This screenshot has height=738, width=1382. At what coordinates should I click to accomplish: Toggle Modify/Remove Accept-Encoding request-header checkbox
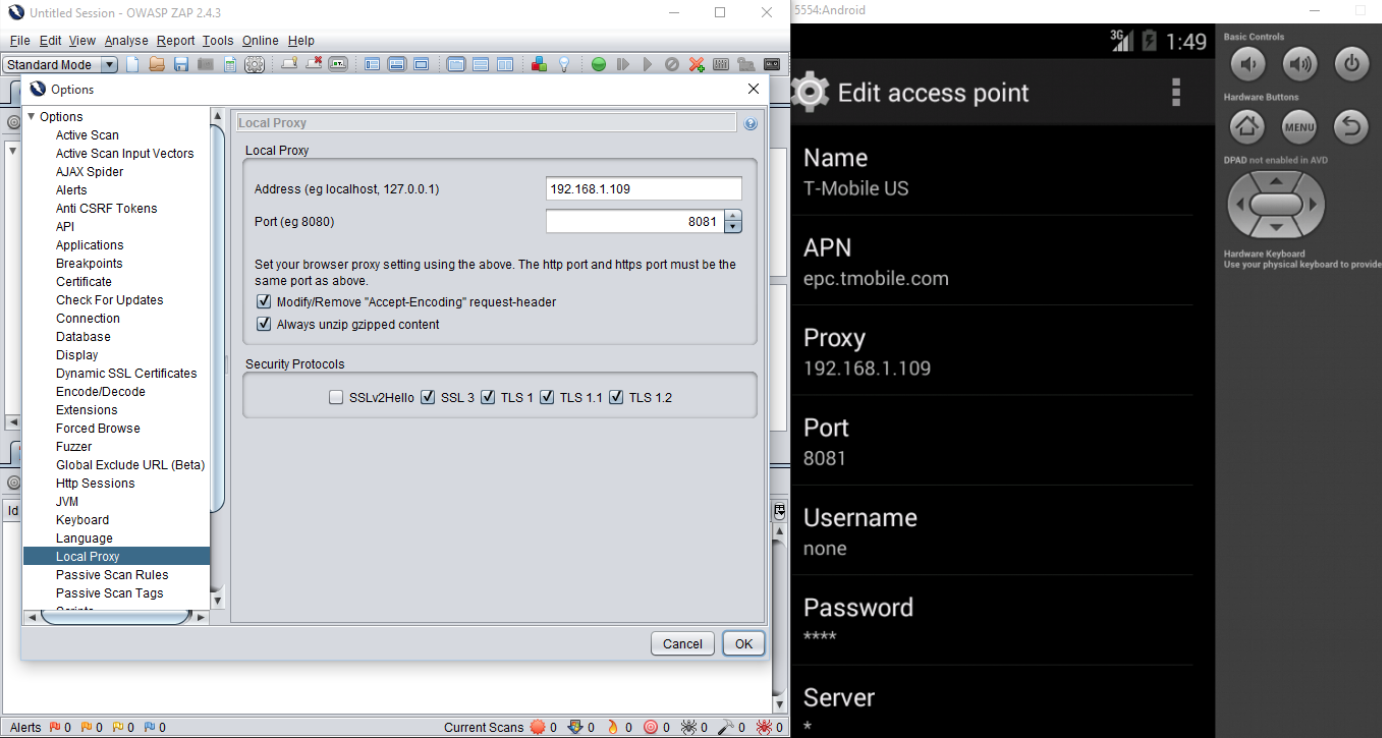pyautogui.click(x=264, y=301)
